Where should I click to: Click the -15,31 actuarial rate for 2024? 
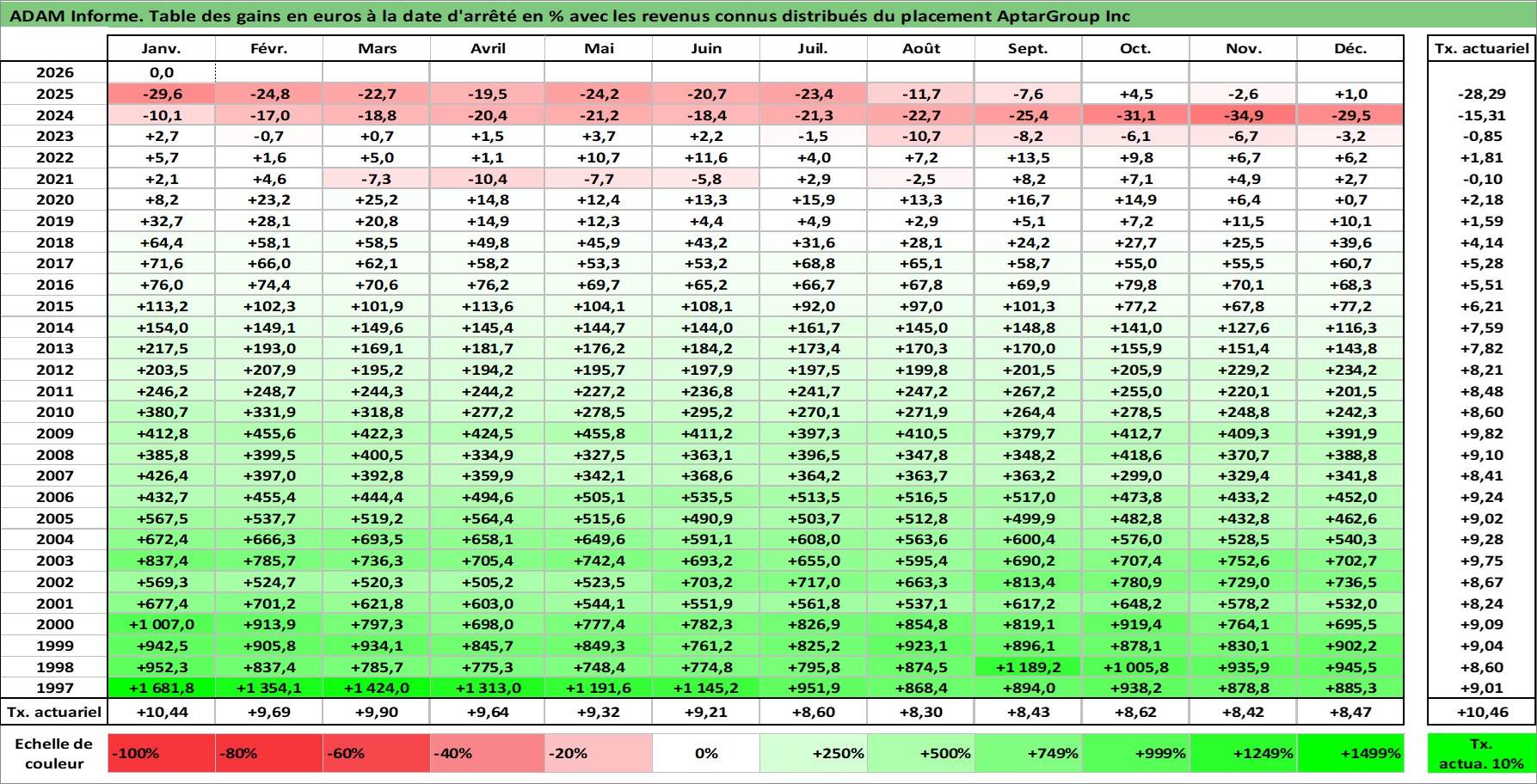point(1482,115)
